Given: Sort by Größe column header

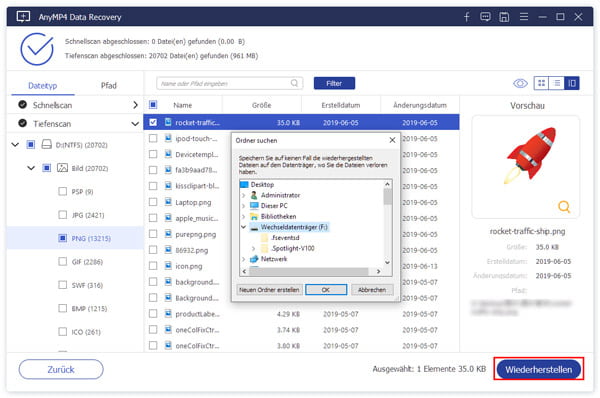Looking at the screenshot, I should pyautogui.click(x=262, y=105).
